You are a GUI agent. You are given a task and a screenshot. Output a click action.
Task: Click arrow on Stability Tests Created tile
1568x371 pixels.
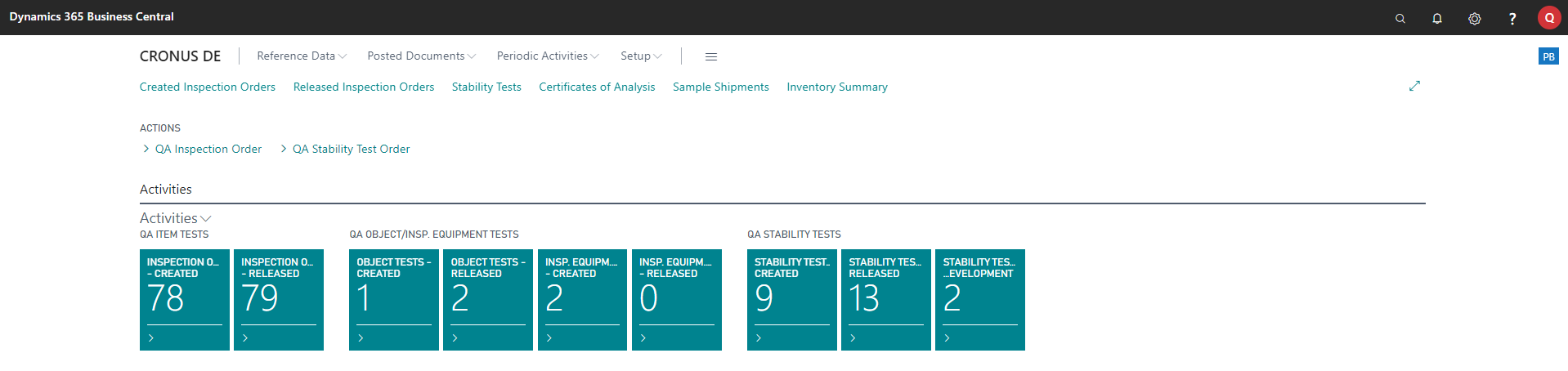[759, 337]
